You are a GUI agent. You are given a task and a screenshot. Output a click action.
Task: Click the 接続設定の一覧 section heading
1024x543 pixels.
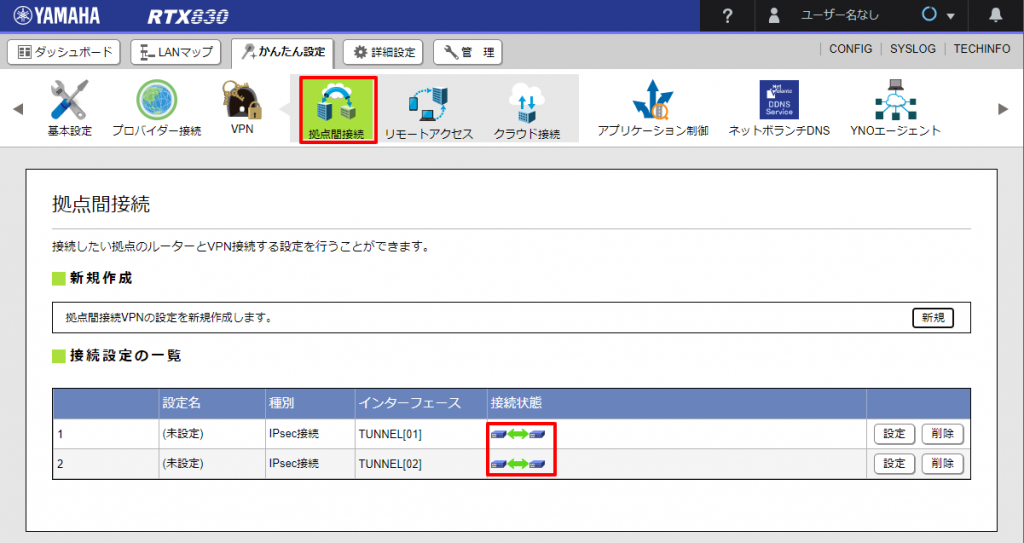(x=125, y=356)
